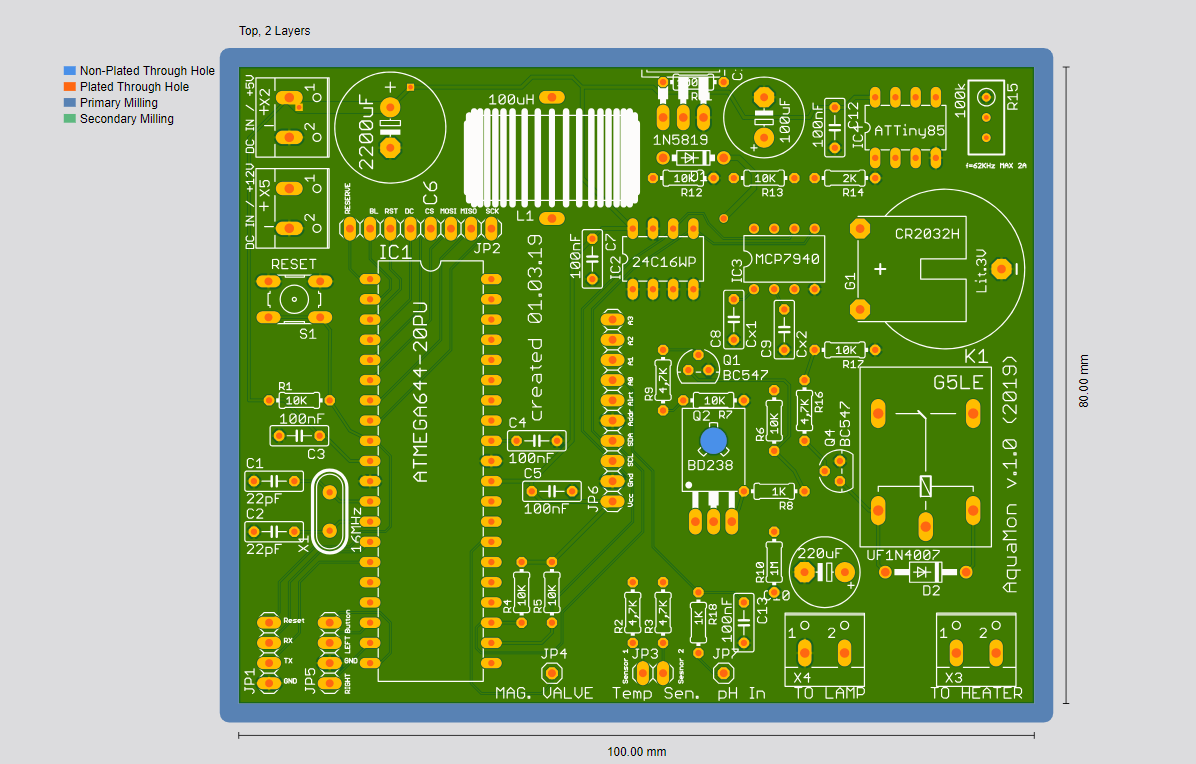Click the white L1 inductor coil
1196x764 pixels.
(x=551, y=158)
